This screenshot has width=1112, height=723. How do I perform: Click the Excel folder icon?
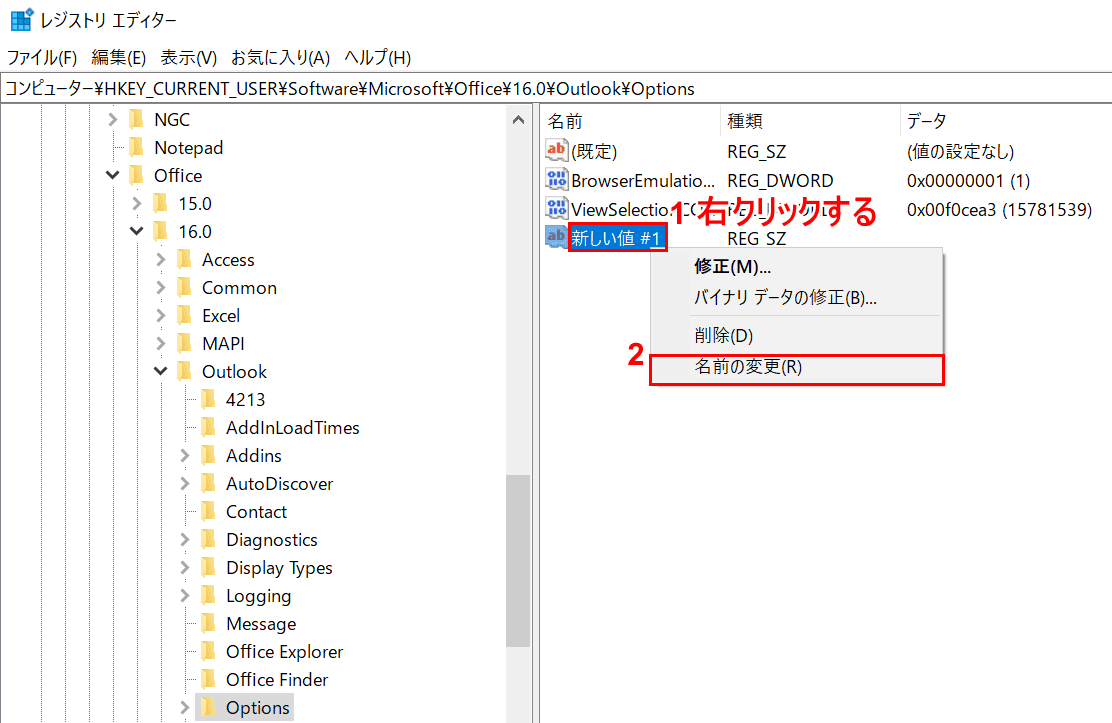click(x=185, y=315)
